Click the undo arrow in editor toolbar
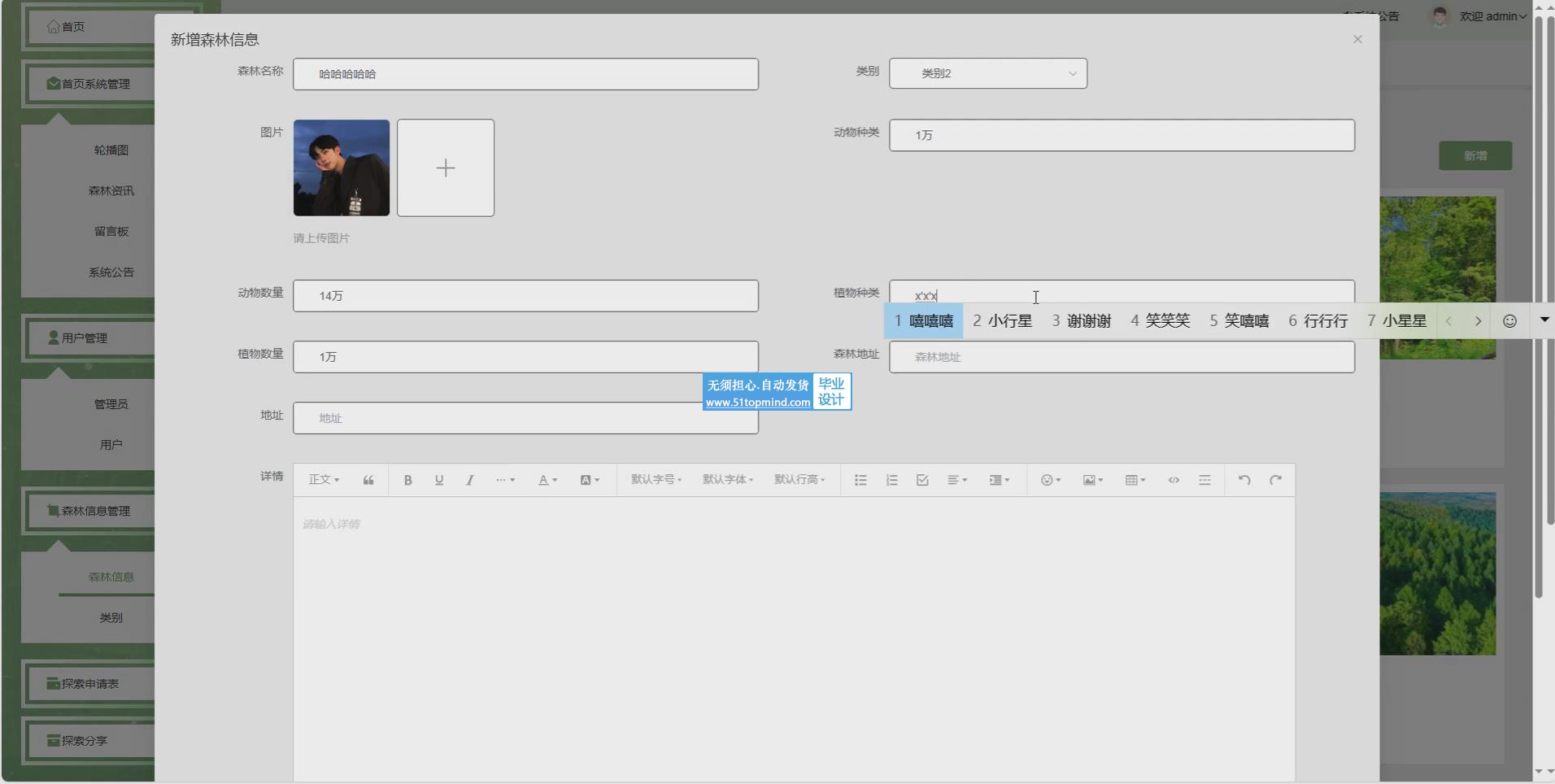This screenshot has width=1555, height=784. click(1244, 480)
